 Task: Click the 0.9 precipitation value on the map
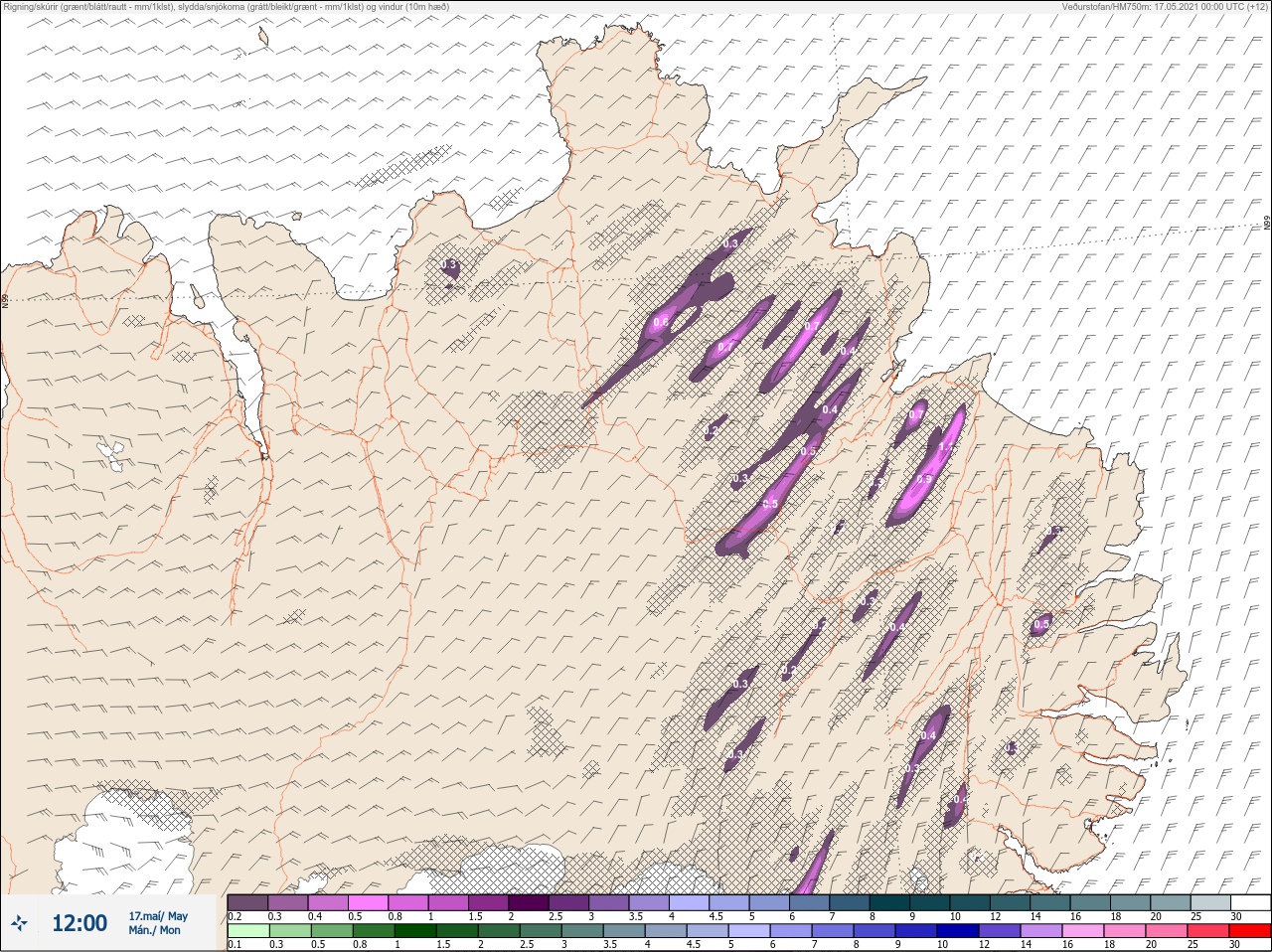[923, 479]
